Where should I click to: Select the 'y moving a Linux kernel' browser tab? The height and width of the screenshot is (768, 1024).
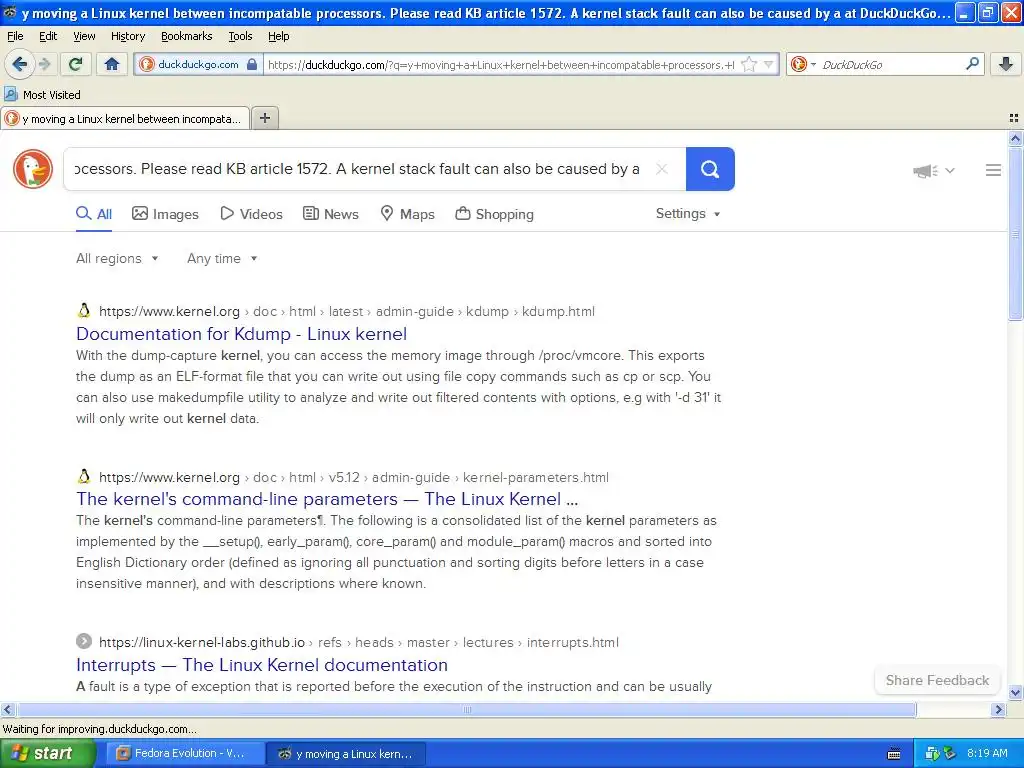click(125, 119)
